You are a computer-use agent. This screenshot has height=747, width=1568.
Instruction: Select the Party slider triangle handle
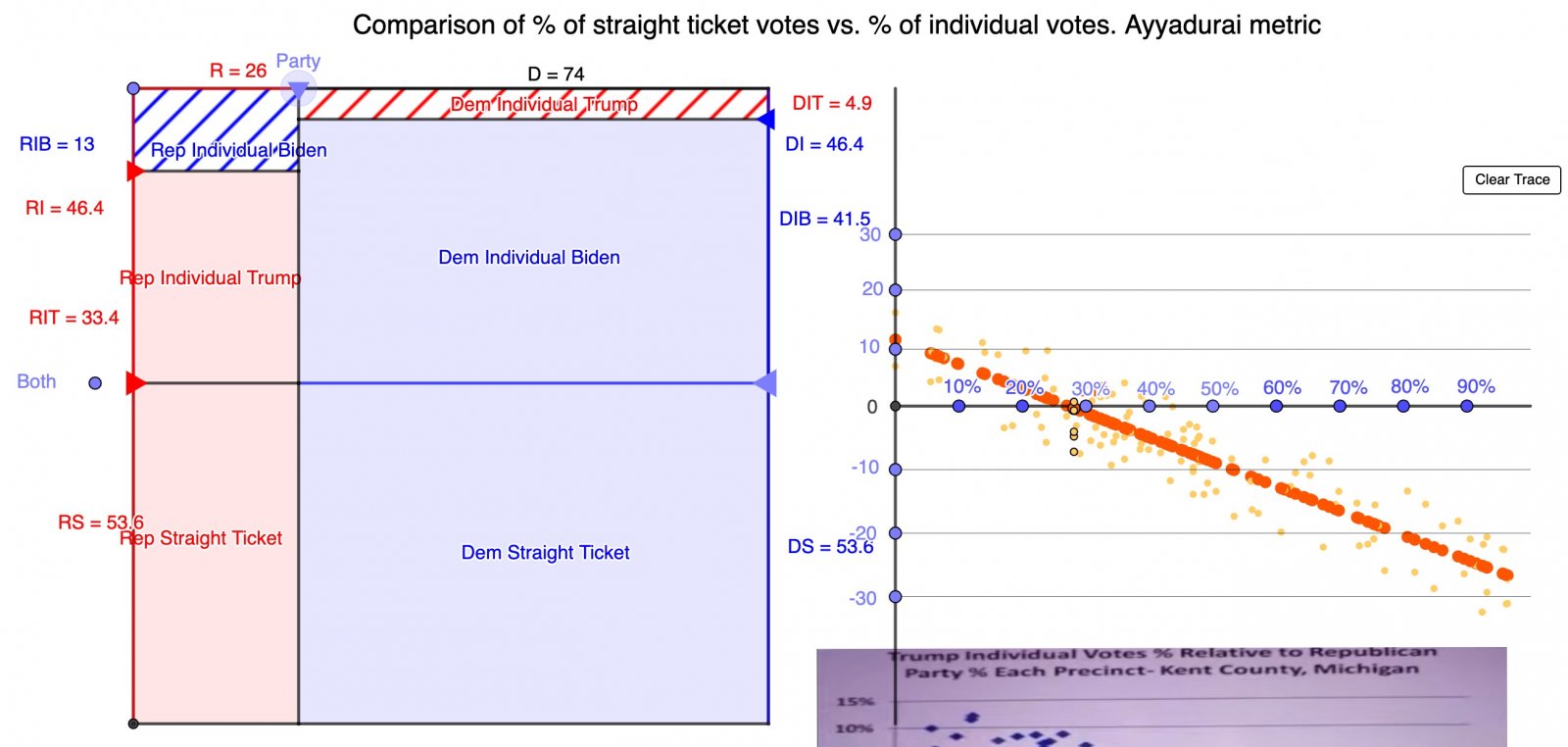298,91
